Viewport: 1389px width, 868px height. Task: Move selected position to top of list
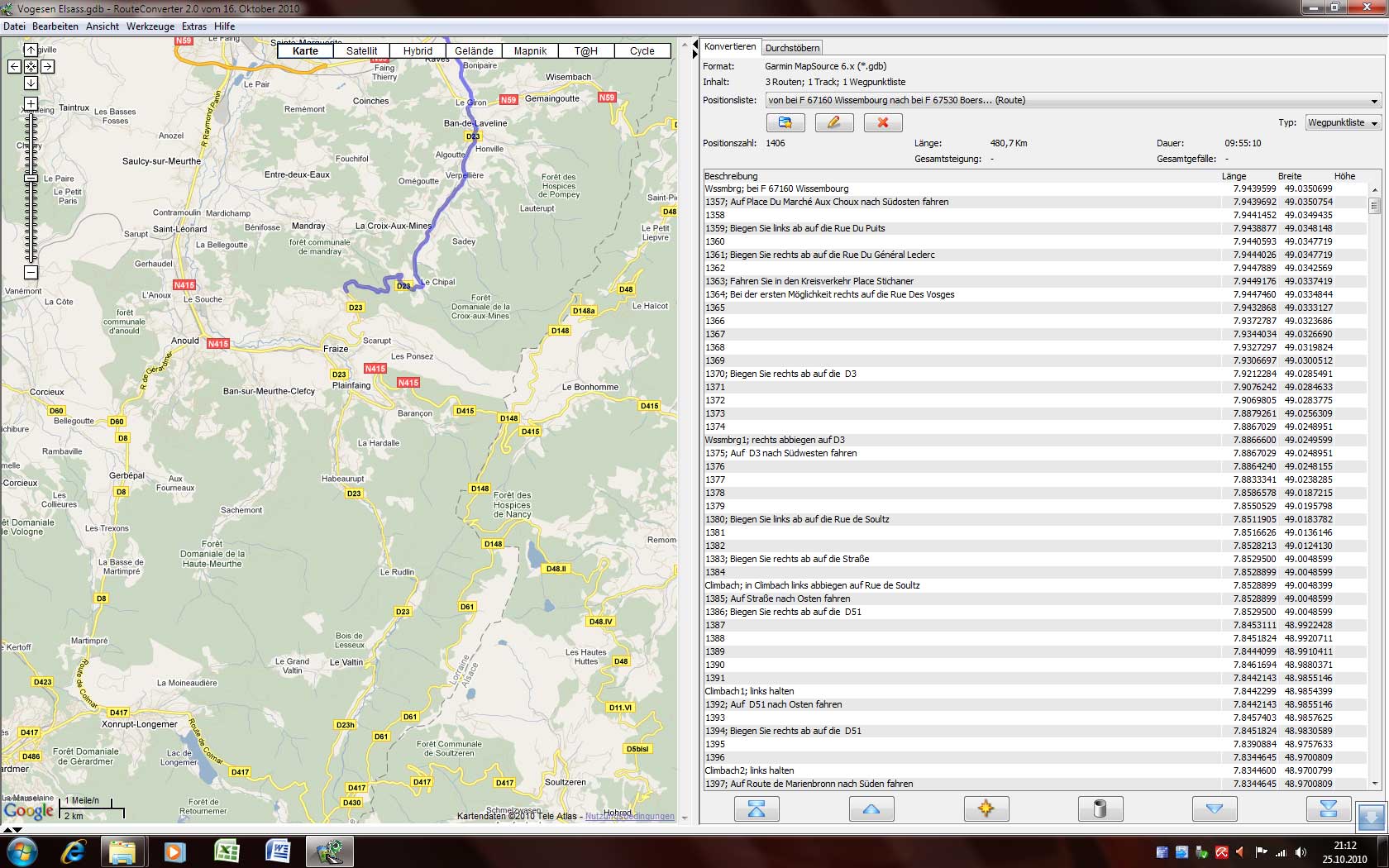point(757,808)
